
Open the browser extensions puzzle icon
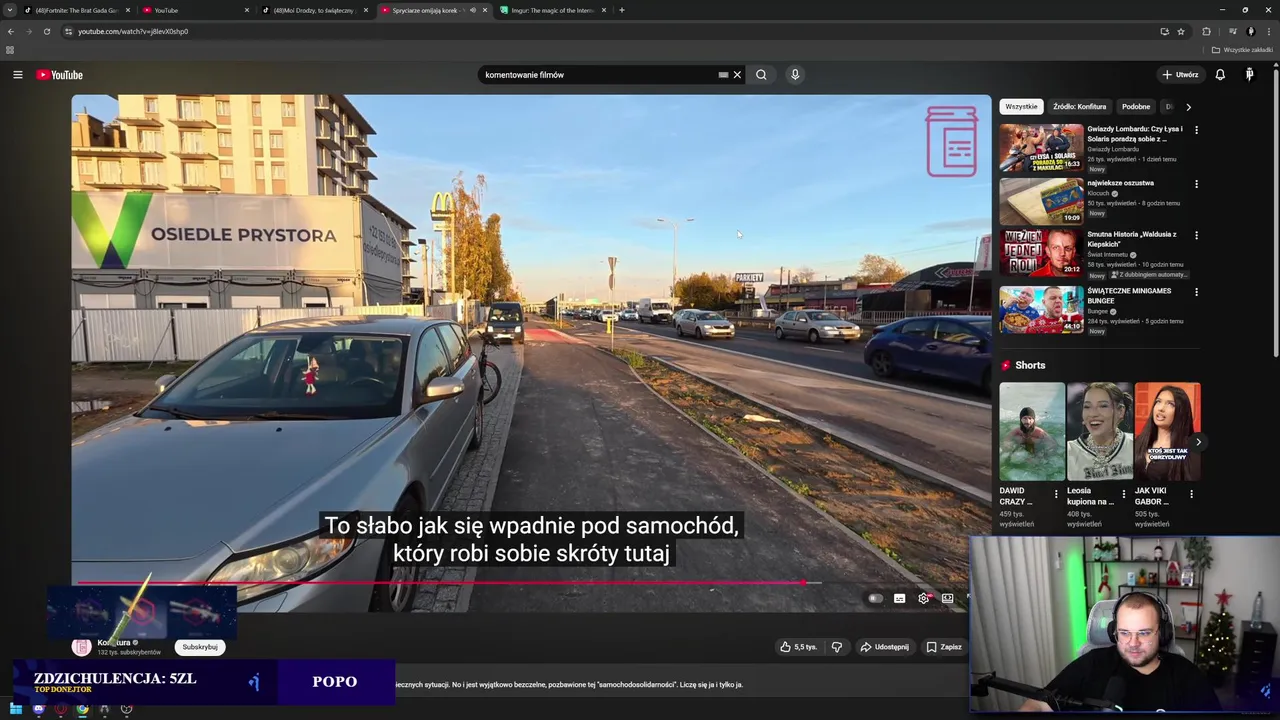pos(1206,31)
